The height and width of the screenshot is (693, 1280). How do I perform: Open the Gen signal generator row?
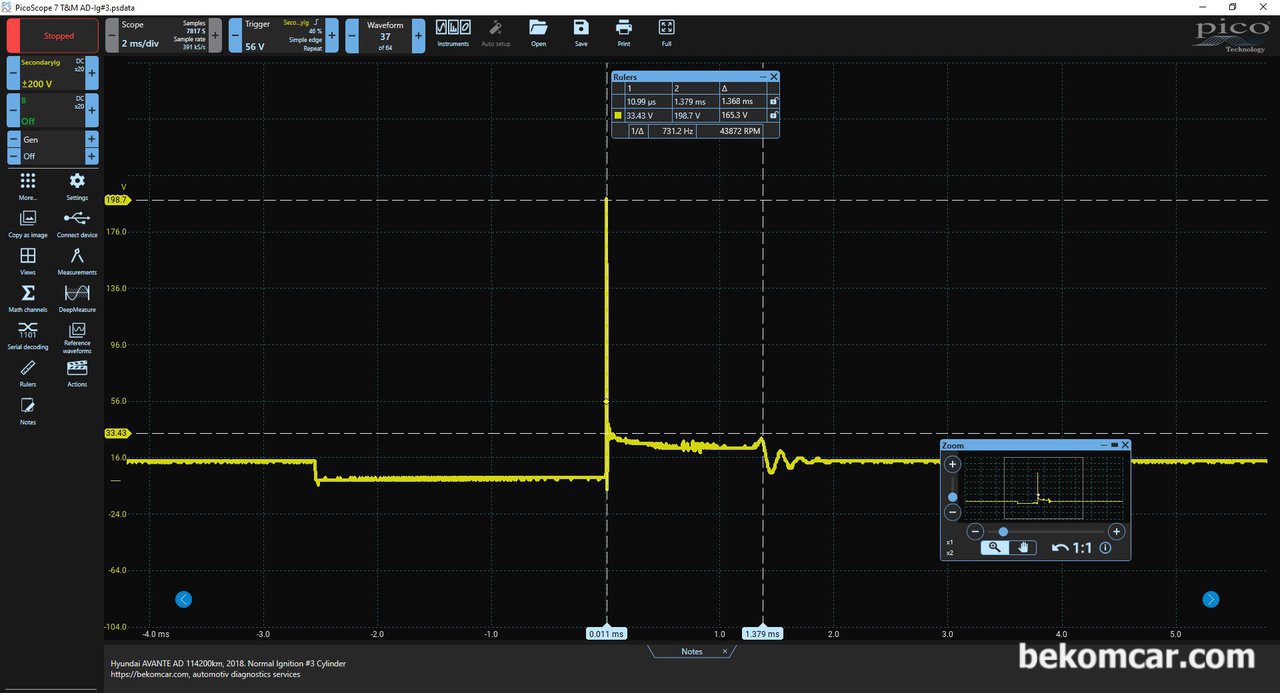53,139
